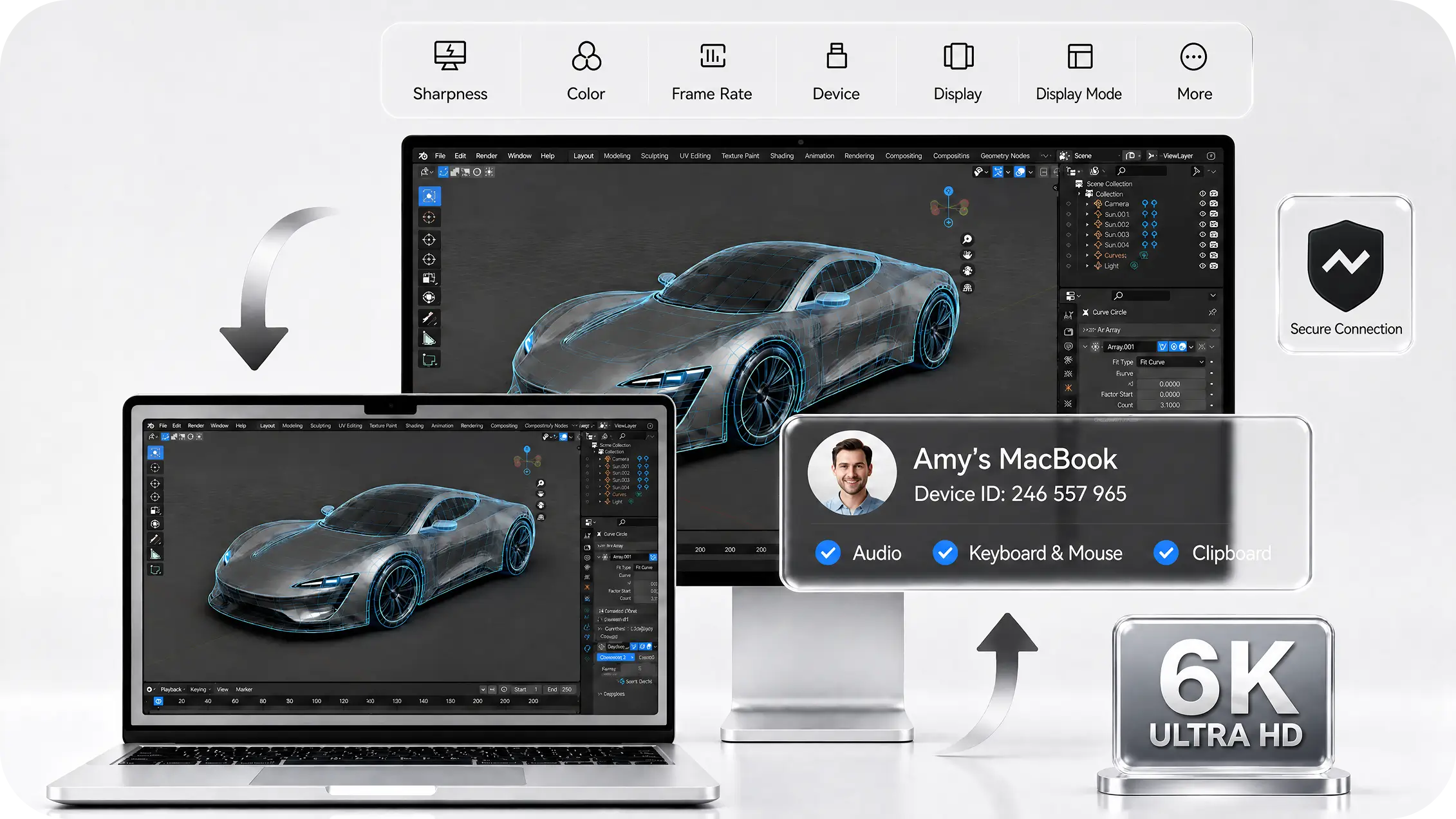Toggle Light visibility eye icon on the monitor's outliner
1456x819 pixels.
pos(1202,265)
